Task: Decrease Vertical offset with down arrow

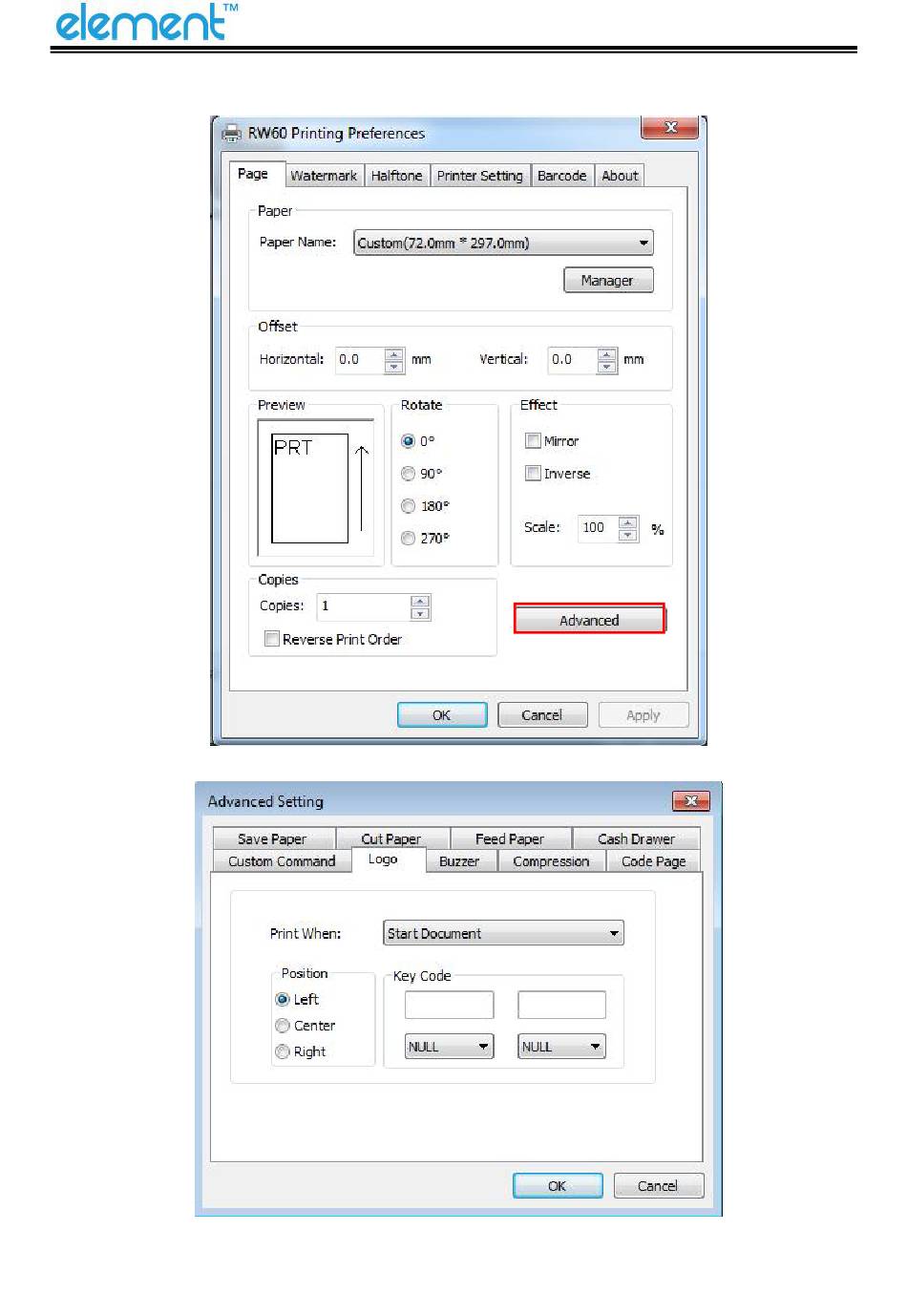Action: click(x=607, y=367)
